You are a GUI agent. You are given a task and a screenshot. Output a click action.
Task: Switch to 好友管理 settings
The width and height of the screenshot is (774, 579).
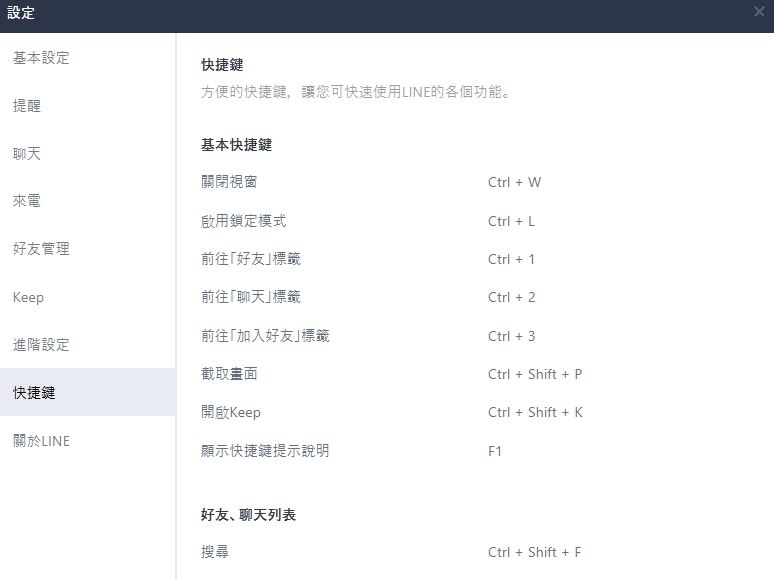(x=41, y=249)
